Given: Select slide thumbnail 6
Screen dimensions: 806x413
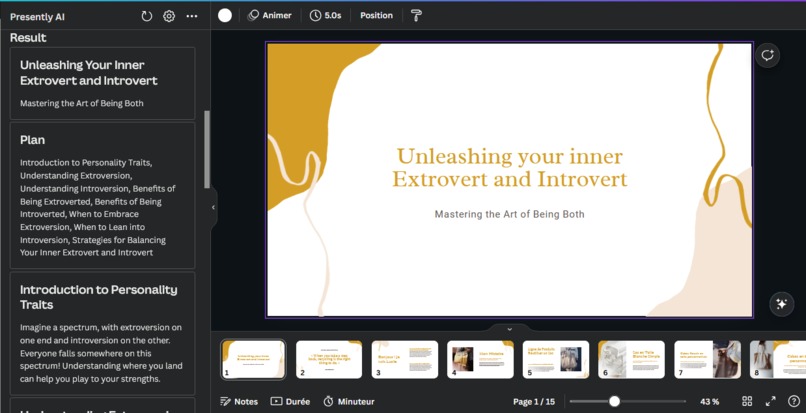Looking at the screenshot, I should click(631, 359).
